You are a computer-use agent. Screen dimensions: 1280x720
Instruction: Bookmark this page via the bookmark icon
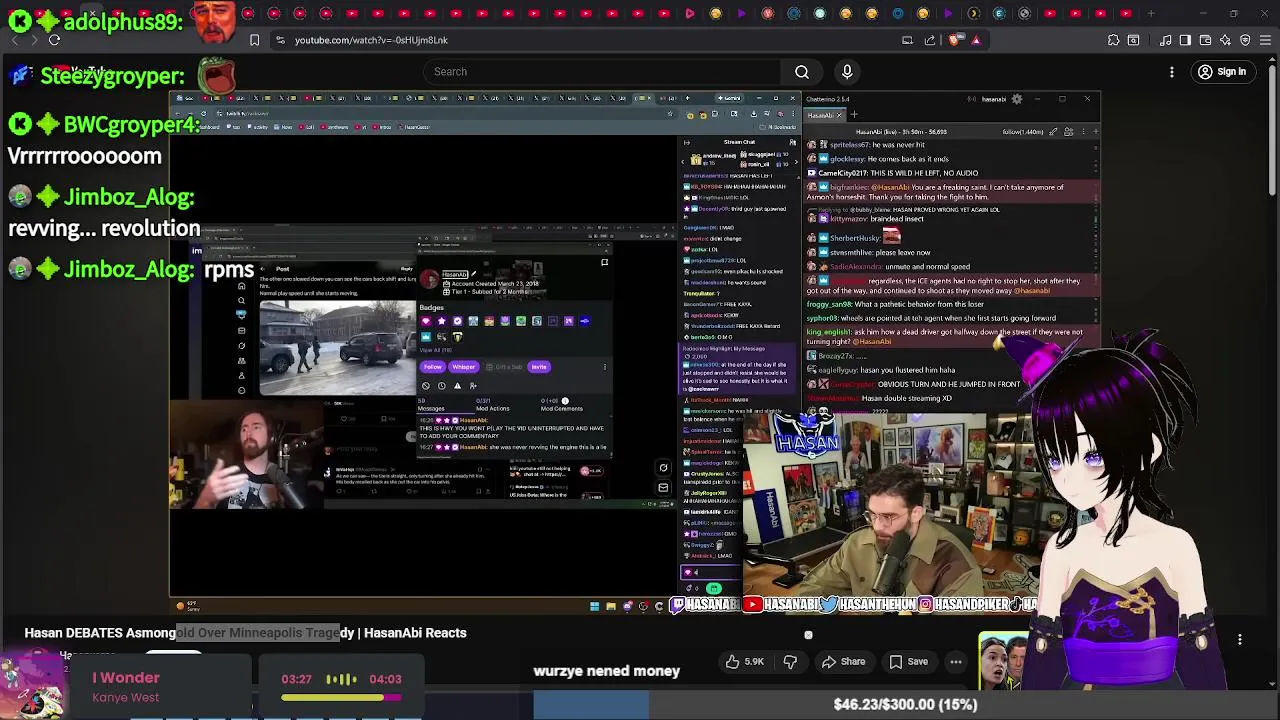click(x=254, y=40)
